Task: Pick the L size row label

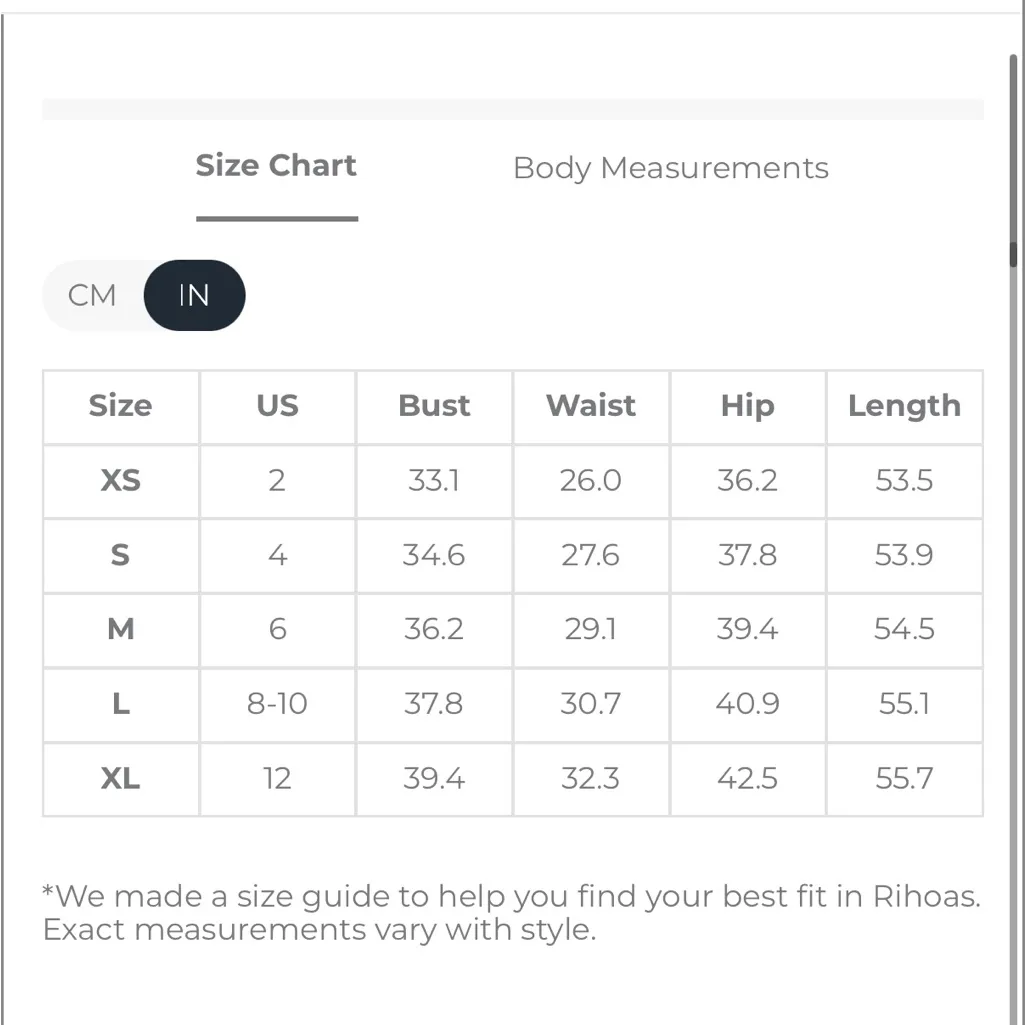Action: pyautogui.click(x=120, y=704)
